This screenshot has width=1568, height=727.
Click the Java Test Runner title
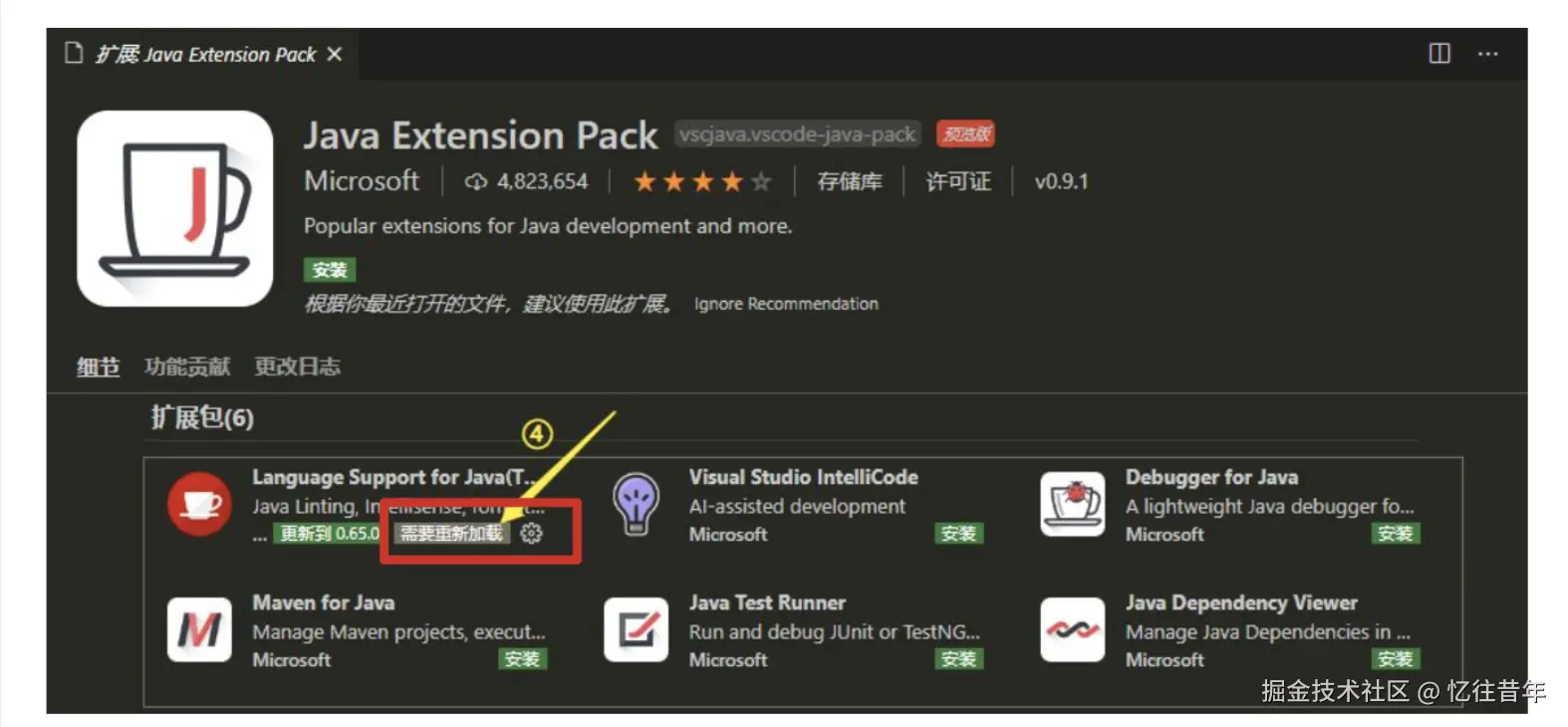click(x=767, y=603)
